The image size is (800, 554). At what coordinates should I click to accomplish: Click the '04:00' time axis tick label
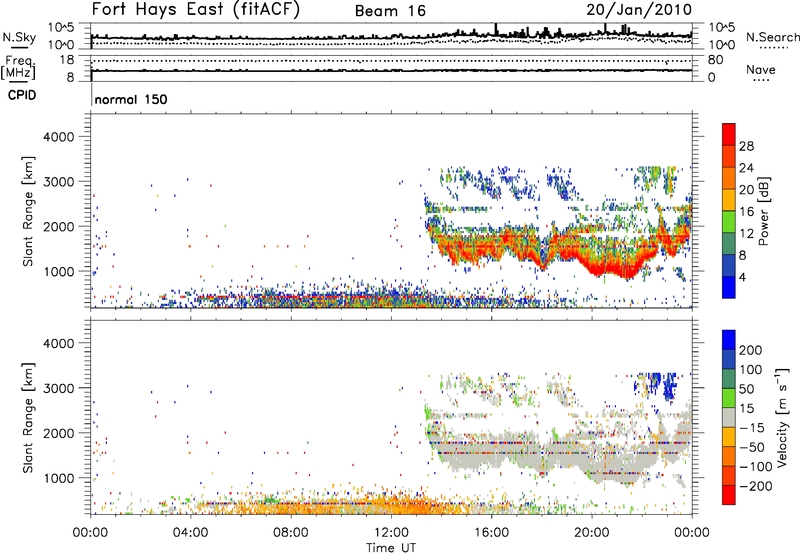pos(191,533)
